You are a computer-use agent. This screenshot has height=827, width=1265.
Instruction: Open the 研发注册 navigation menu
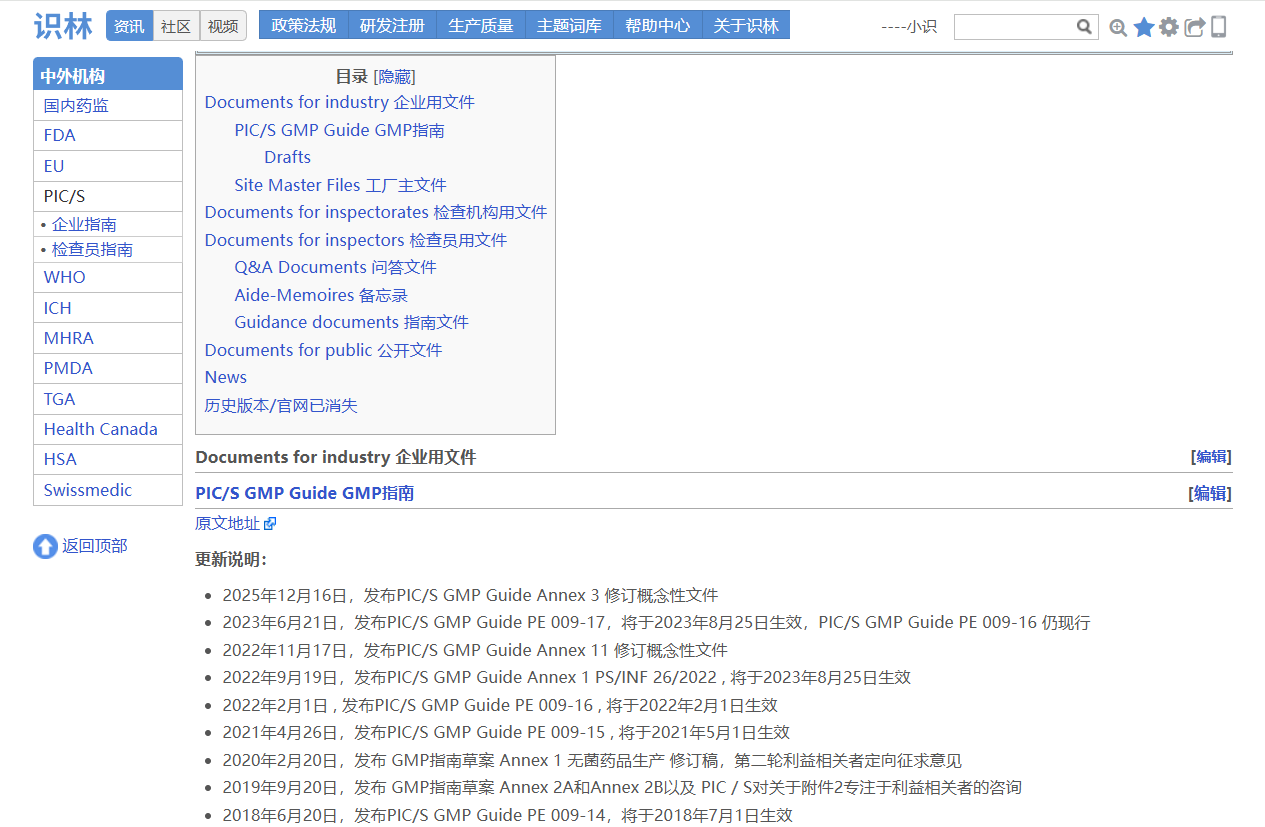392,26
